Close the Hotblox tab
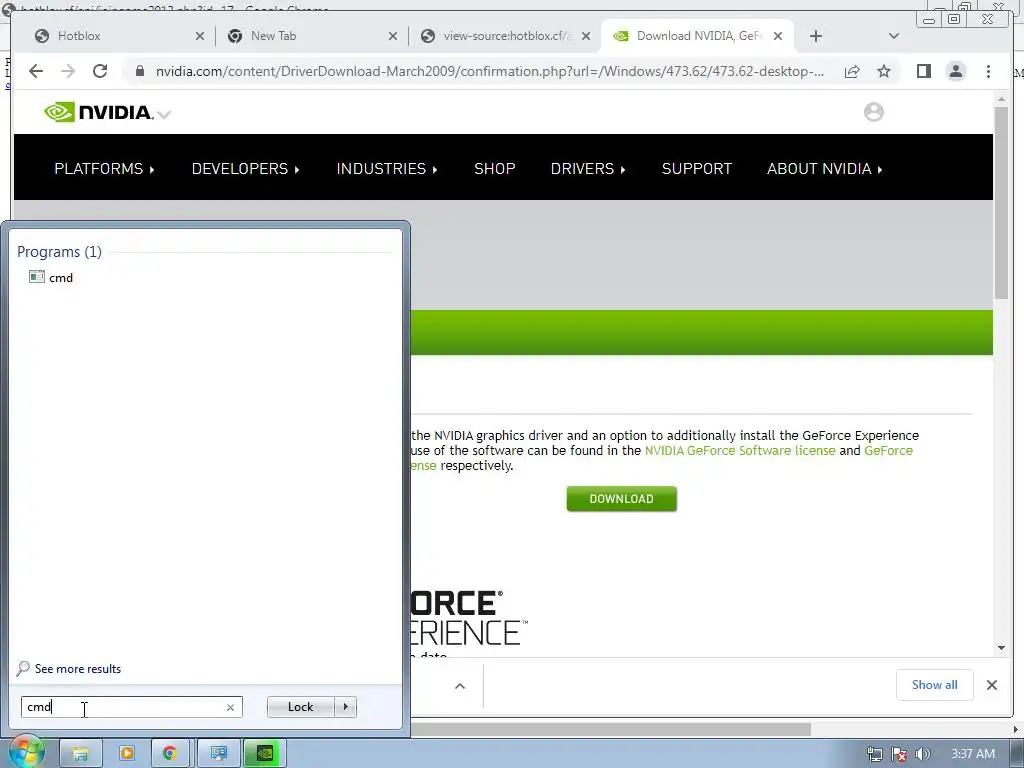Image resolution: width=1024 pixels, height=768 pixels. 200,36
